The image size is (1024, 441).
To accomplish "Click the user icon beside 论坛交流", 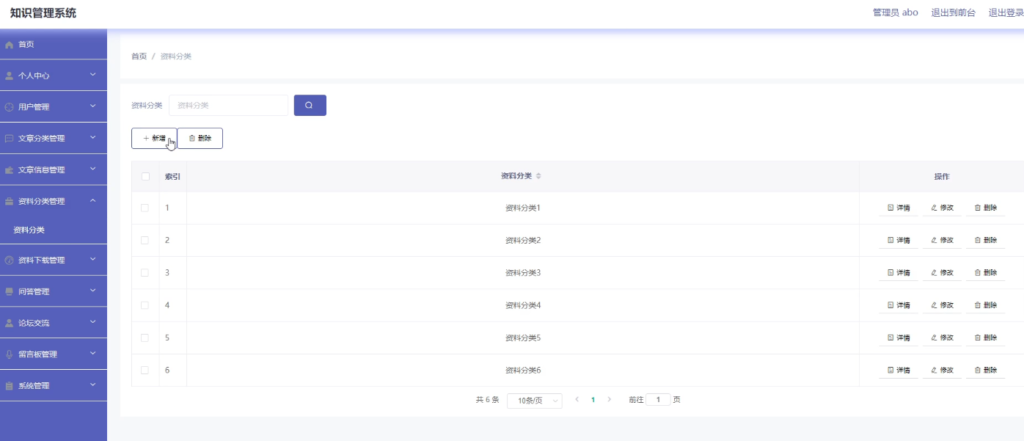I will click(x=9, y=323).
